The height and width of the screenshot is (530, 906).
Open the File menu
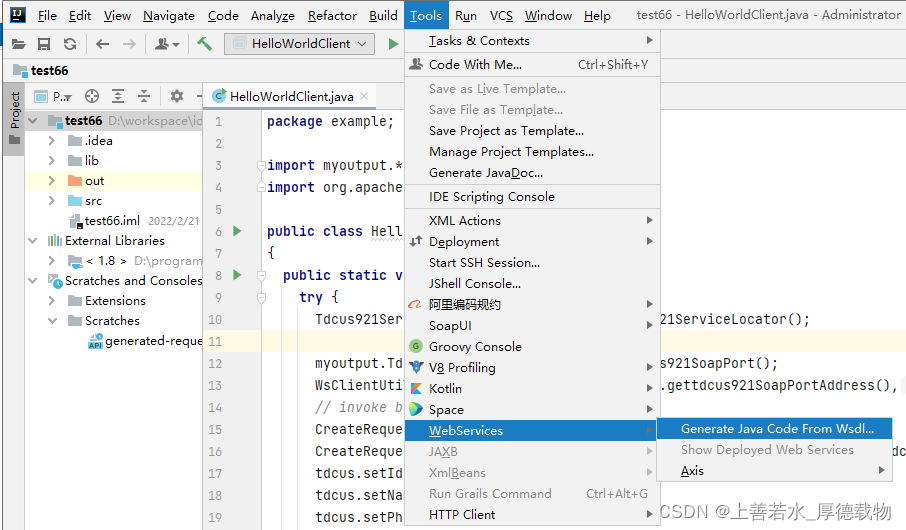point(47,16)
